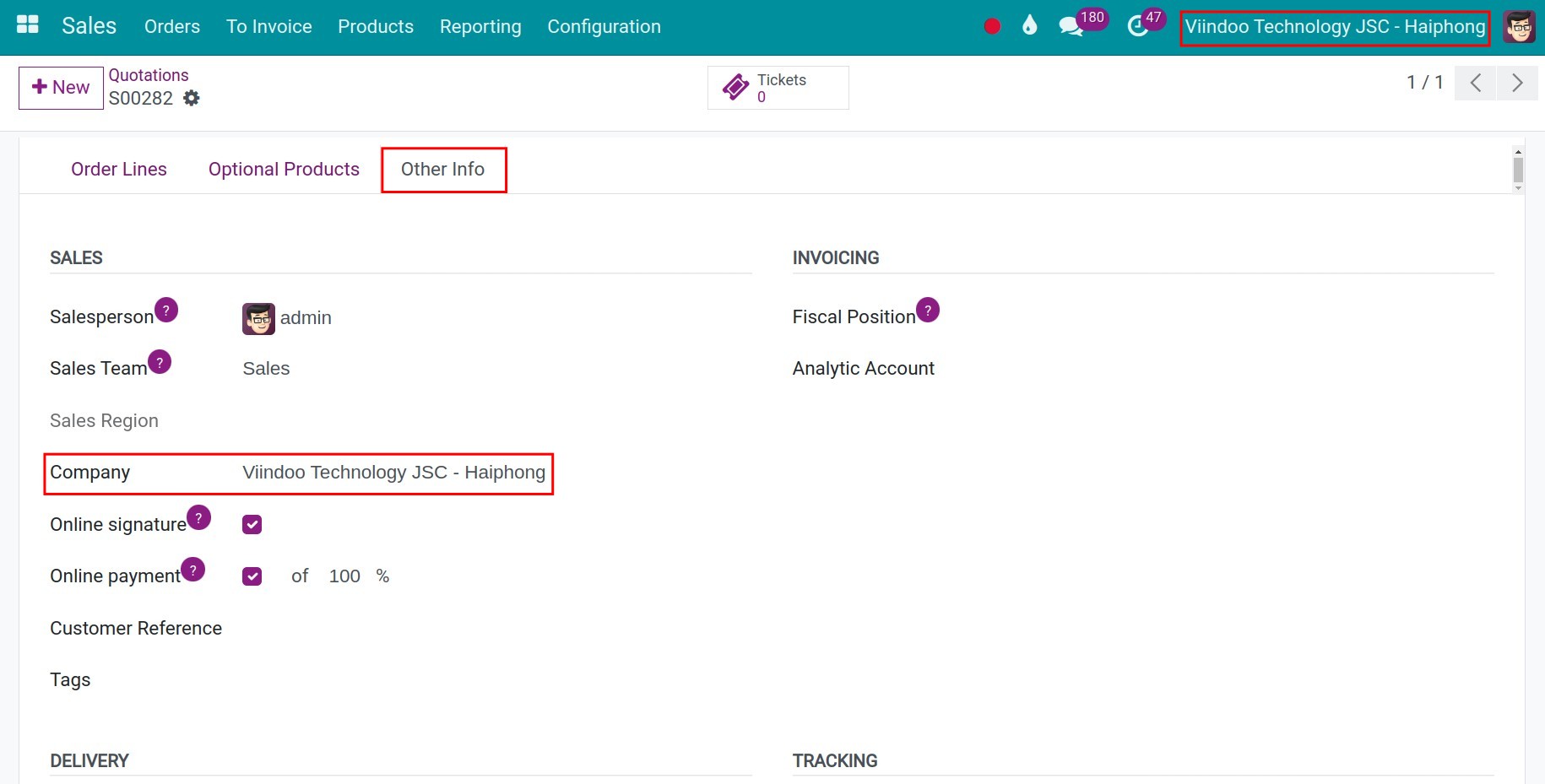Viewport: 1545px width, 784px height.
Task: Edit the online payment percentage 100
Action: pos(344,576)
